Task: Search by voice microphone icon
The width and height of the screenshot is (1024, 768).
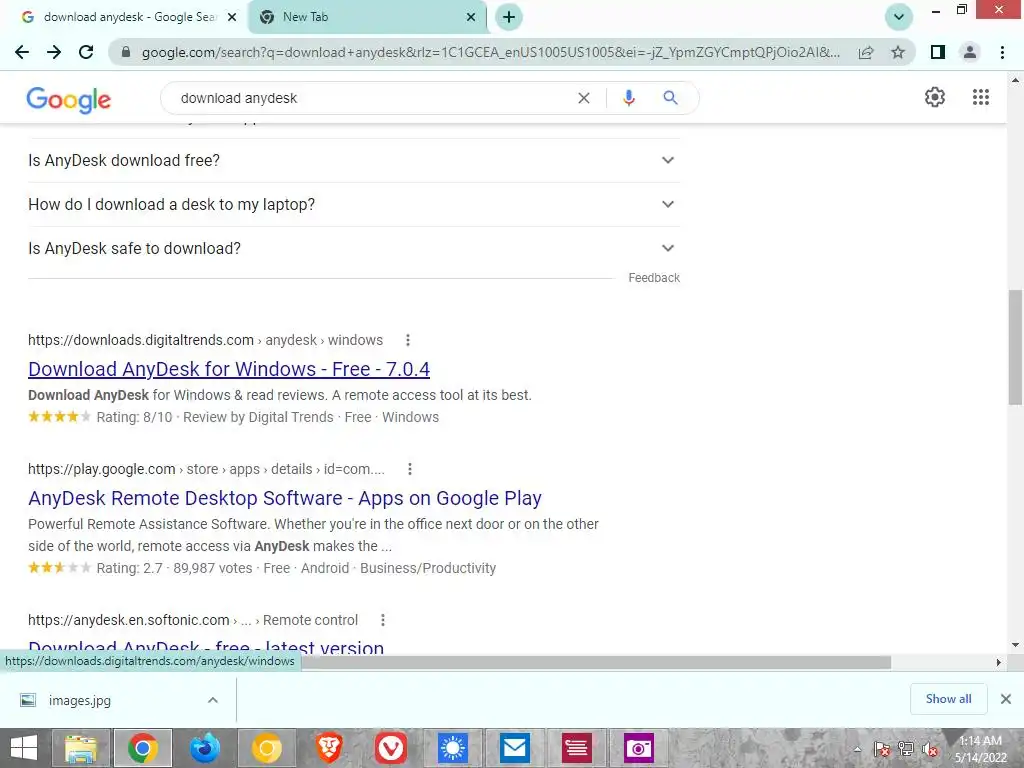Action: click(628, 98)
